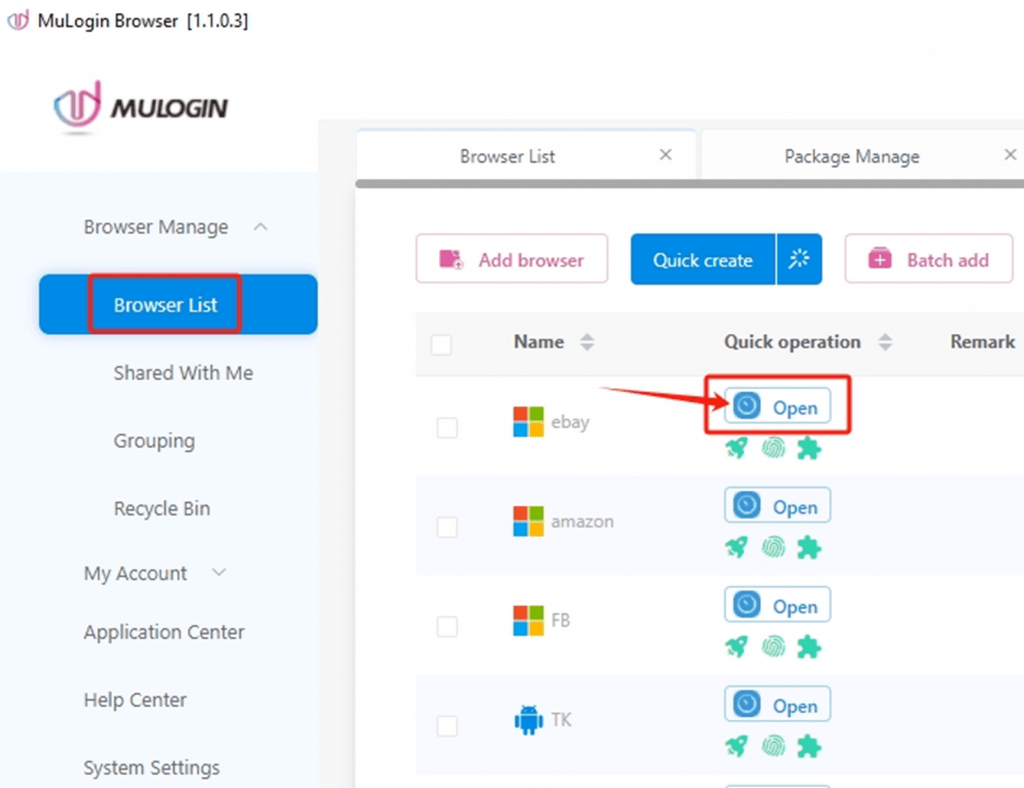Sort the list by Name column
This screenshot has width=1024, height=788.
pyautogui.click(x=587, y=342)
